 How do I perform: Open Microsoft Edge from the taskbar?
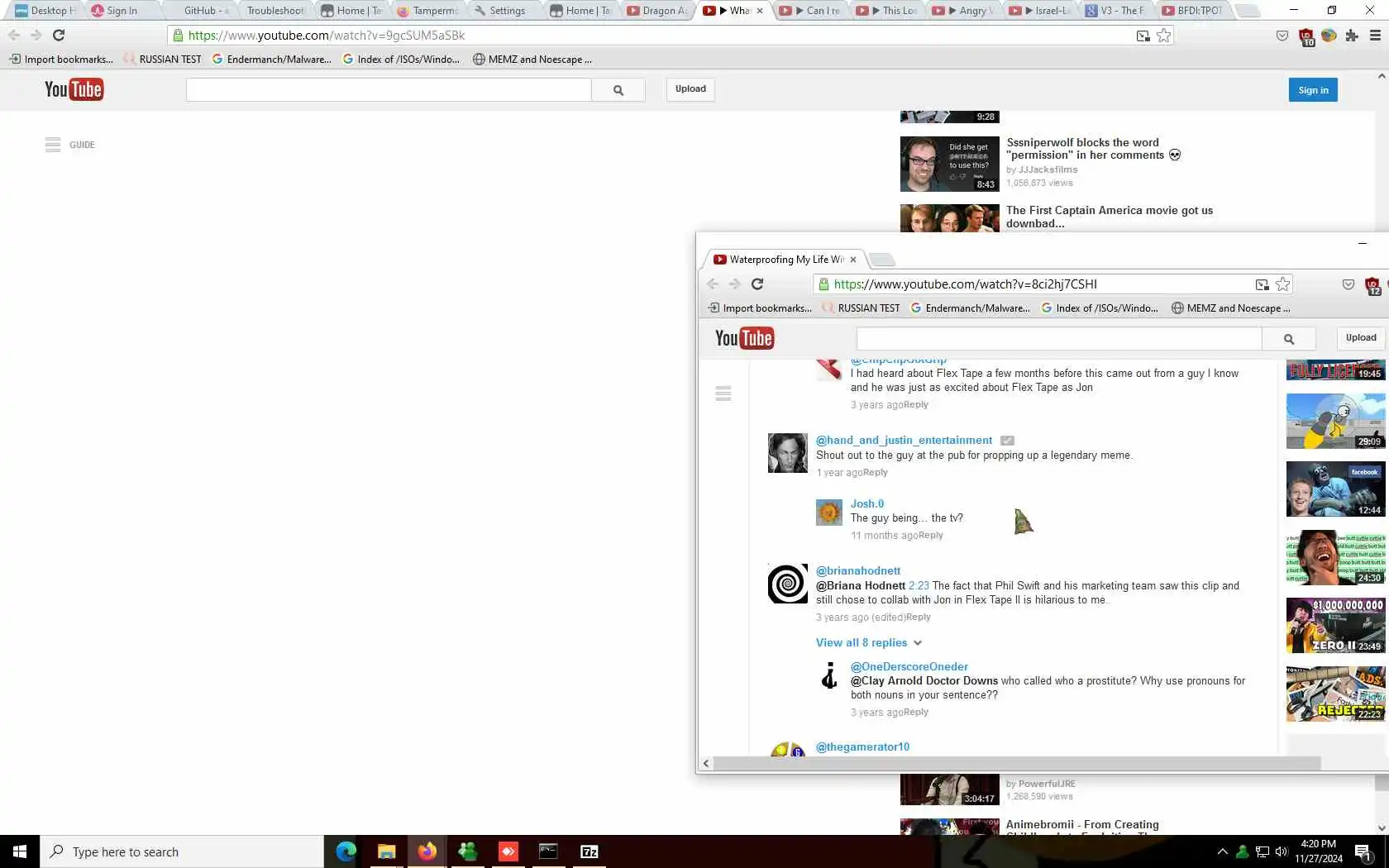tap(346, 851)
